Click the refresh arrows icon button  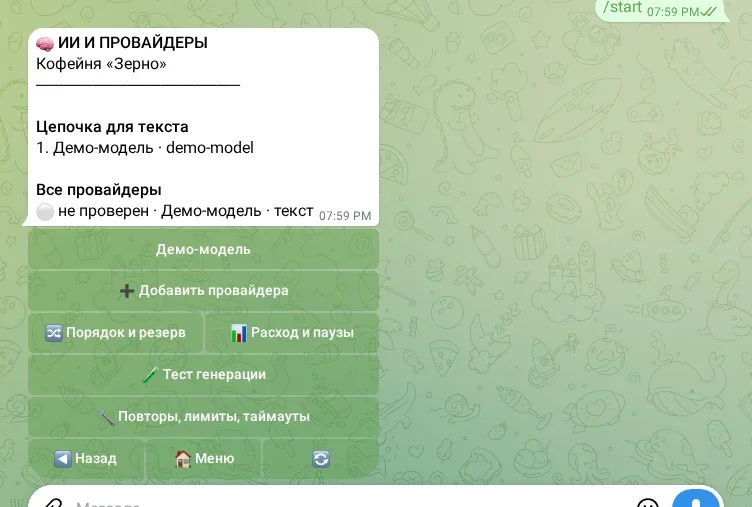coord(321,459)
